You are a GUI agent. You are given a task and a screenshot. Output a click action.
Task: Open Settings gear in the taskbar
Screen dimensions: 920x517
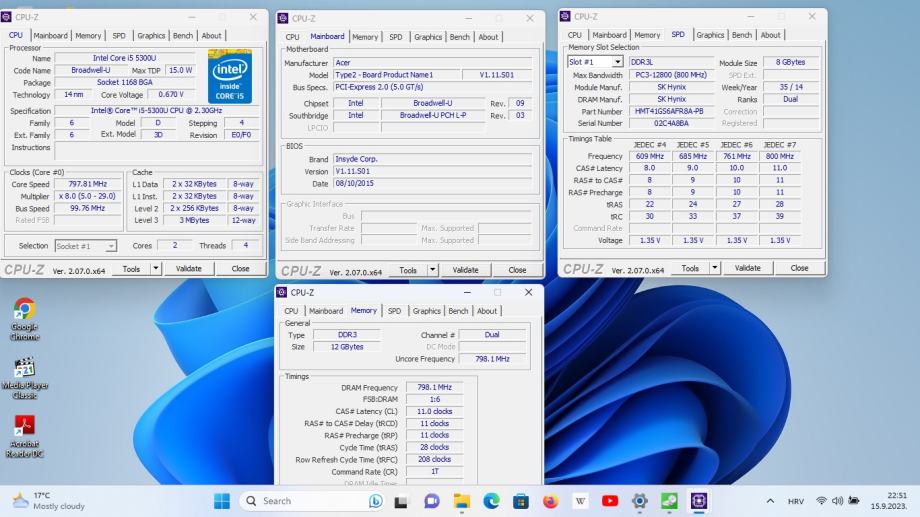[639, 501]
